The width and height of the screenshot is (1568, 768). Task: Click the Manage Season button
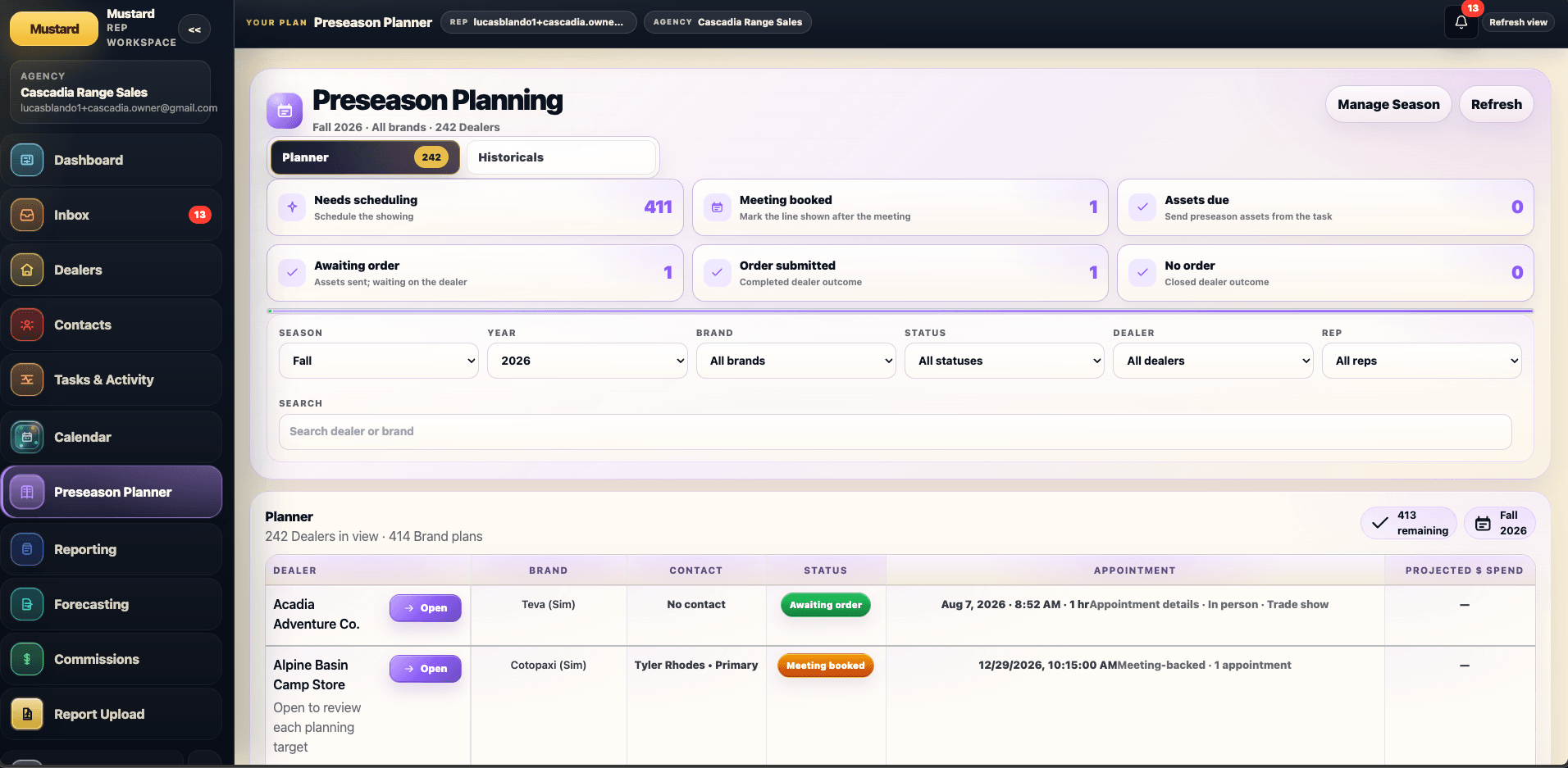(1388, 104)
